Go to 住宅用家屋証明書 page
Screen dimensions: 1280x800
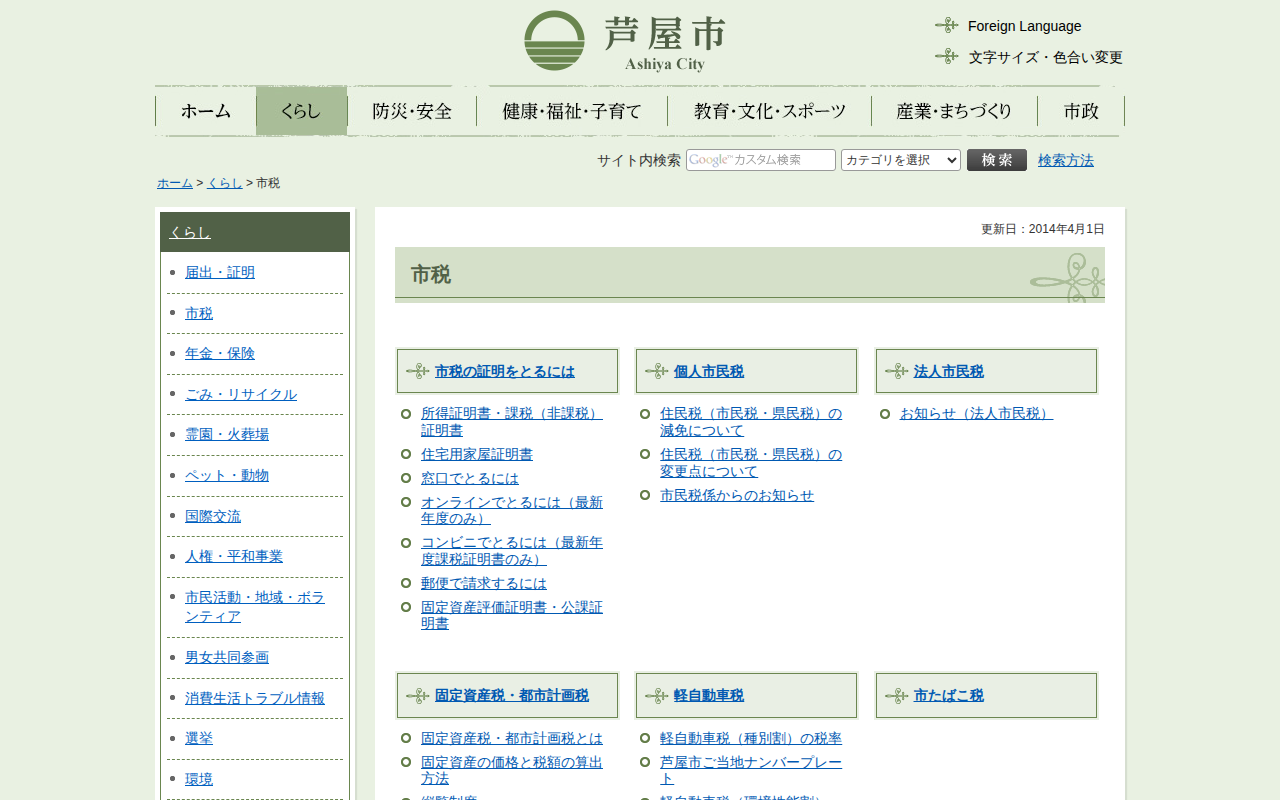pos(476,454)
